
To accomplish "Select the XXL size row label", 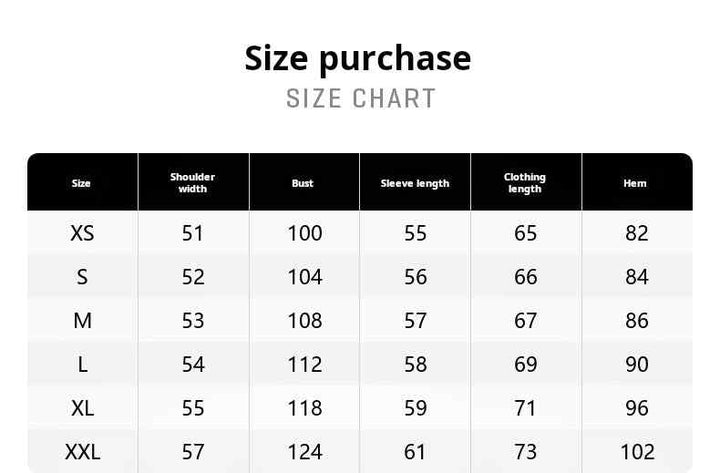I will pyautogui.click(x=82, y=452).
